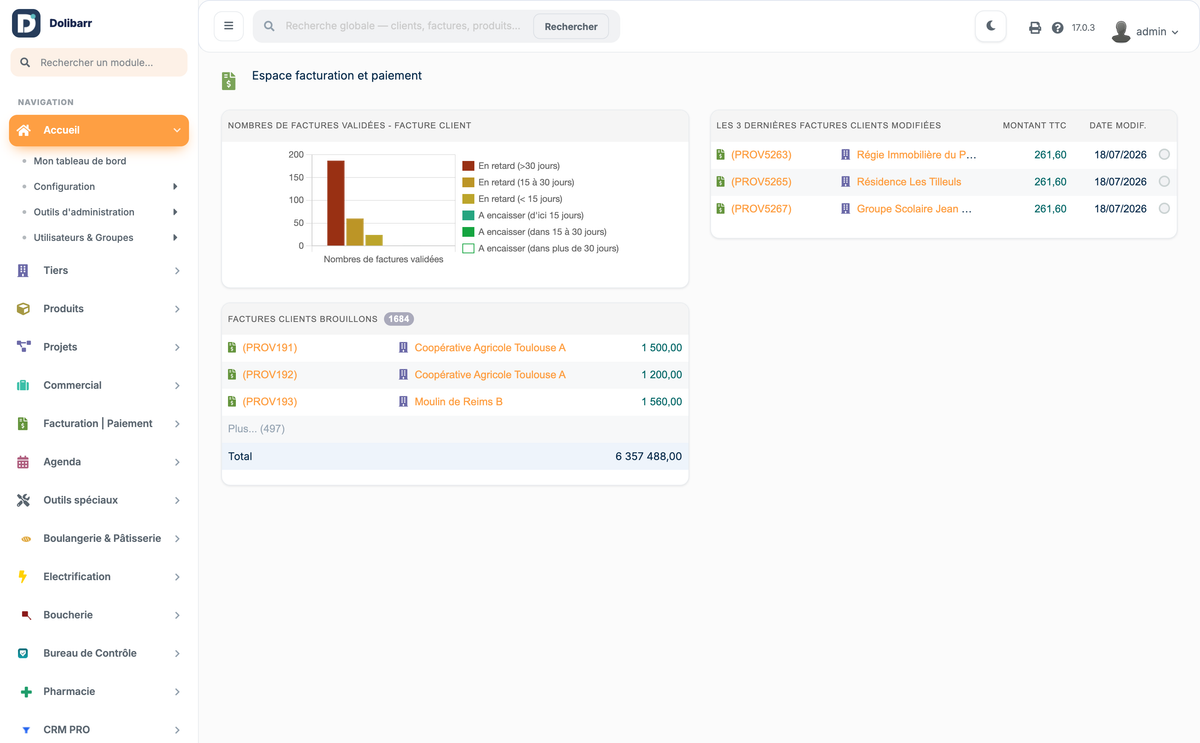Open invoice (PROV5263)

point(761,155)
